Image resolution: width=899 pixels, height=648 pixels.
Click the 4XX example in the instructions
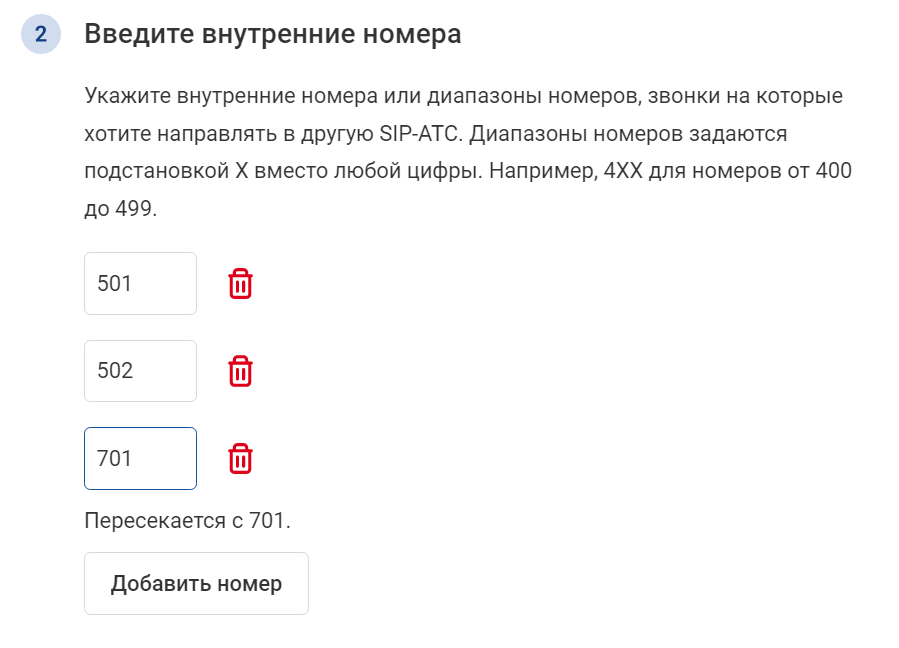click(623, 171)
